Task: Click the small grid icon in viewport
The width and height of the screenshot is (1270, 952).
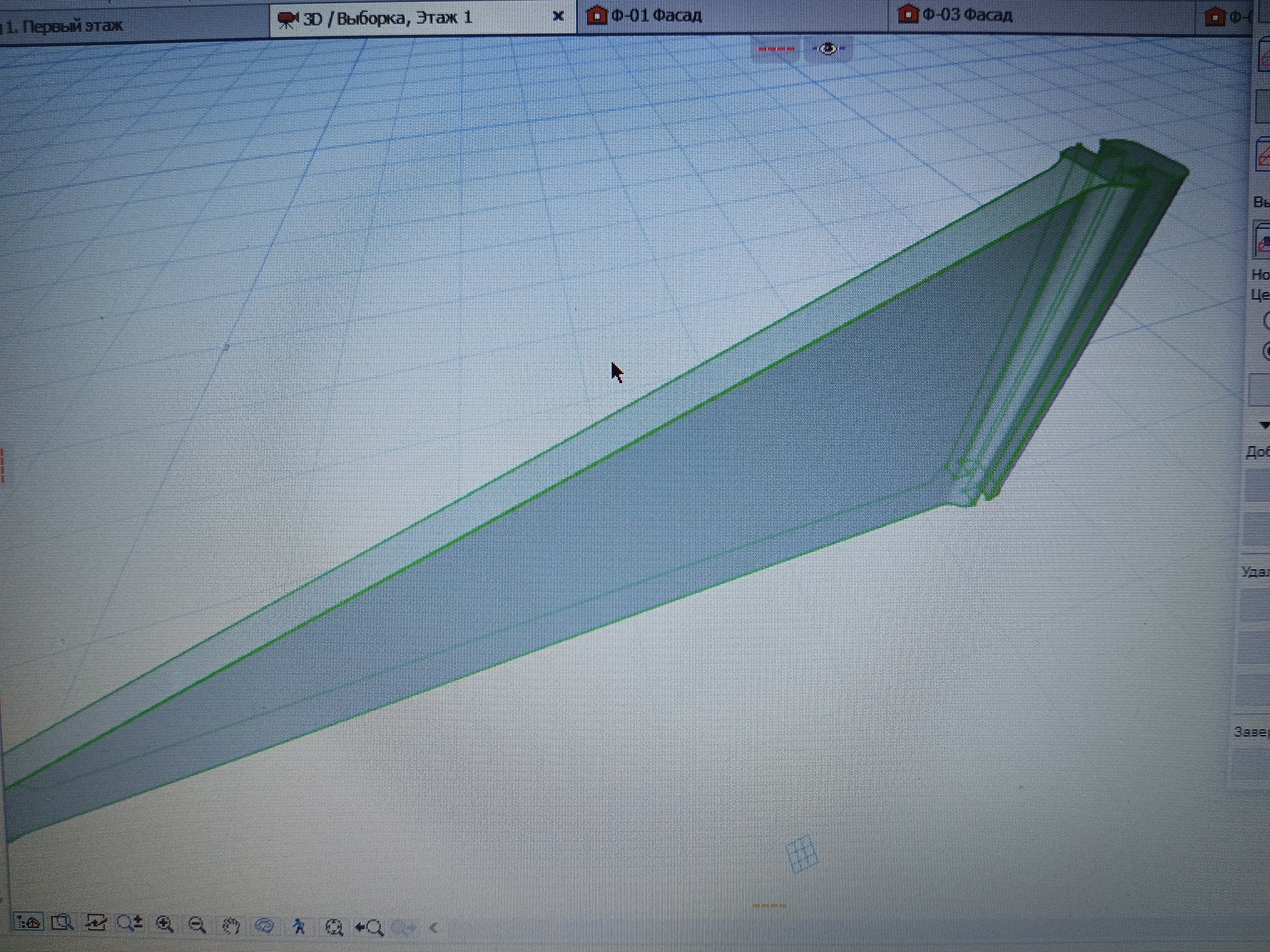Action: 801,854
